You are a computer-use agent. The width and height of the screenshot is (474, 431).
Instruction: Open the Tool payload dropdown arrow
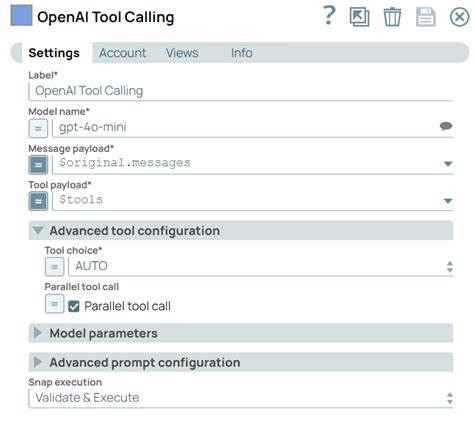[x=448, y=201]
